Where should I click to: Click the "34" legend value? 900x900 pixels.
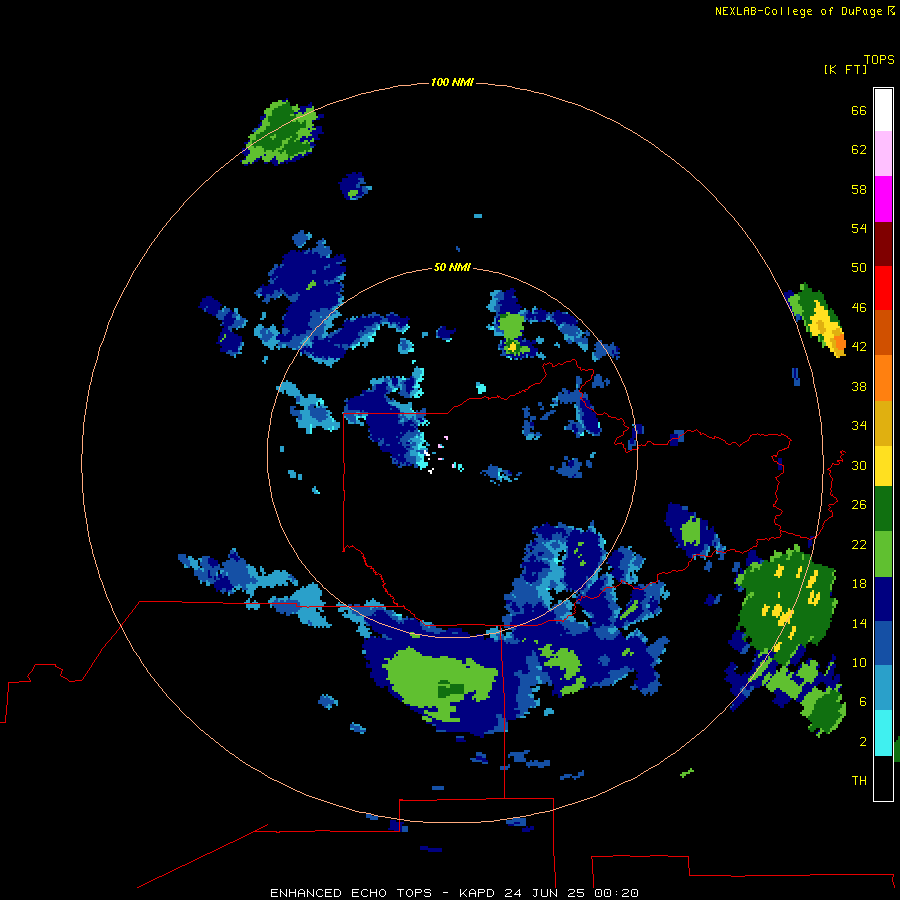[x=859, y=426]
